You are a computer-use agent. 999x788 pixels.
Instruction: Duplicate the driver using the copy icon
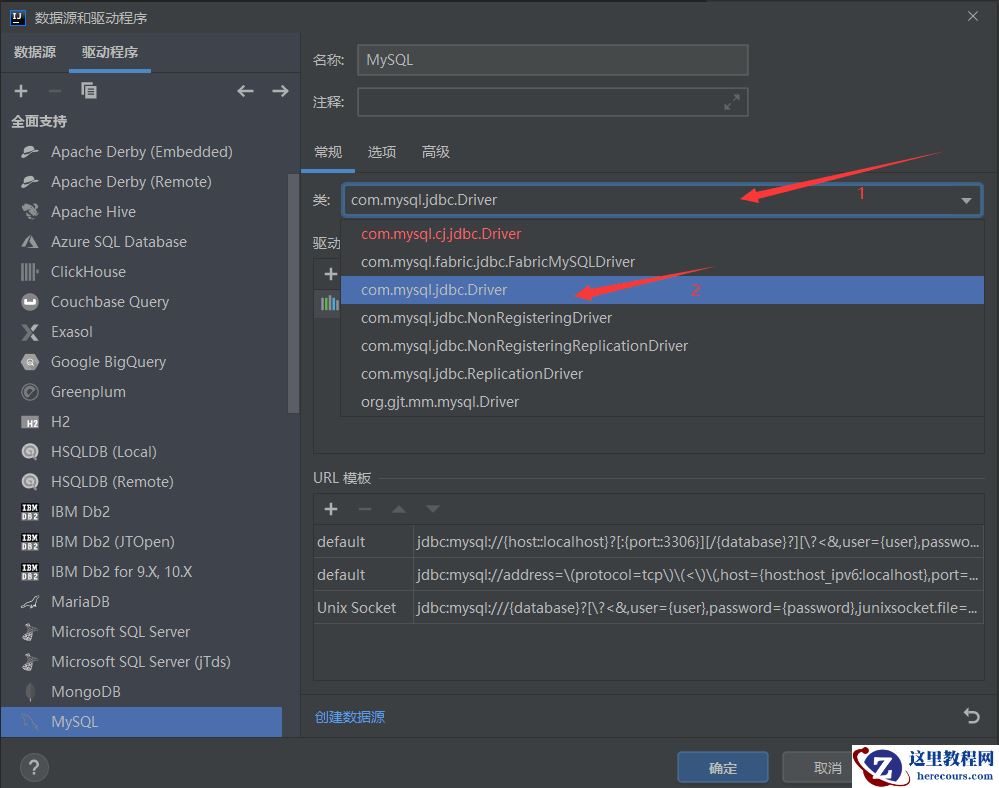(x=88, y=90)
